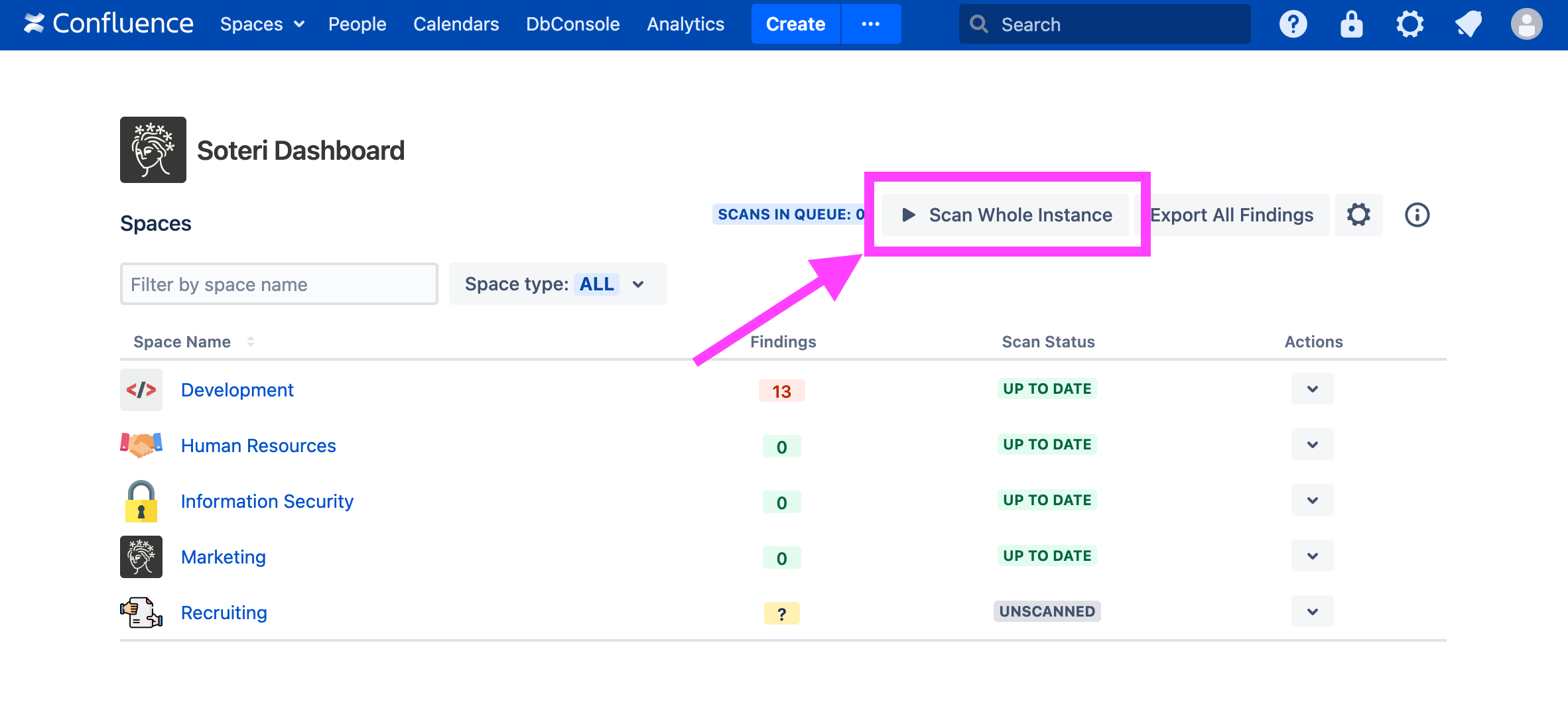
Task: Open the Help question mark icon
Action: [x=1293, y=25]
